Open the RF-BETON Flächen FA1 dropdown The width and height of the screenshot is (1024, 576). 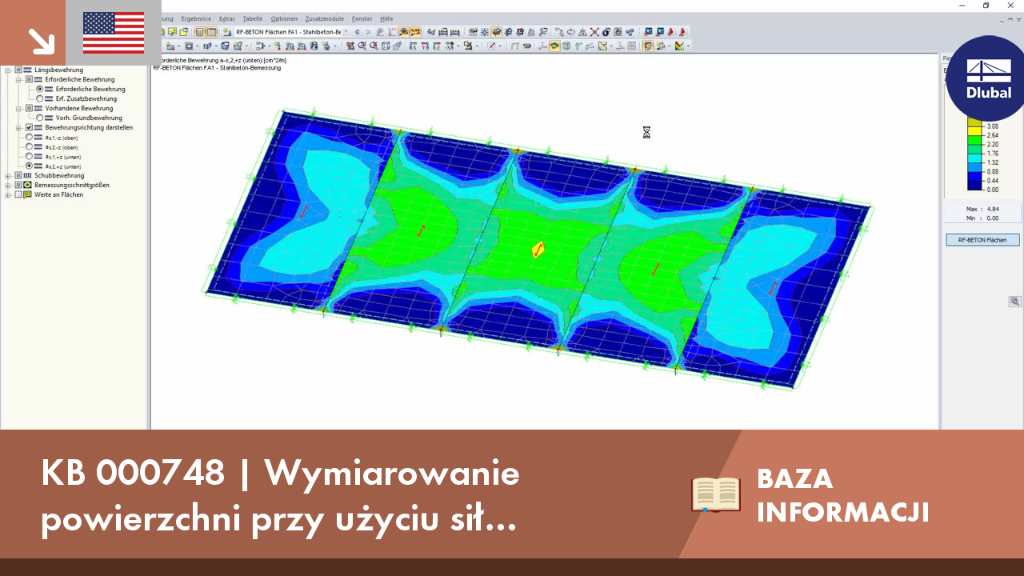tap(346, 32)
